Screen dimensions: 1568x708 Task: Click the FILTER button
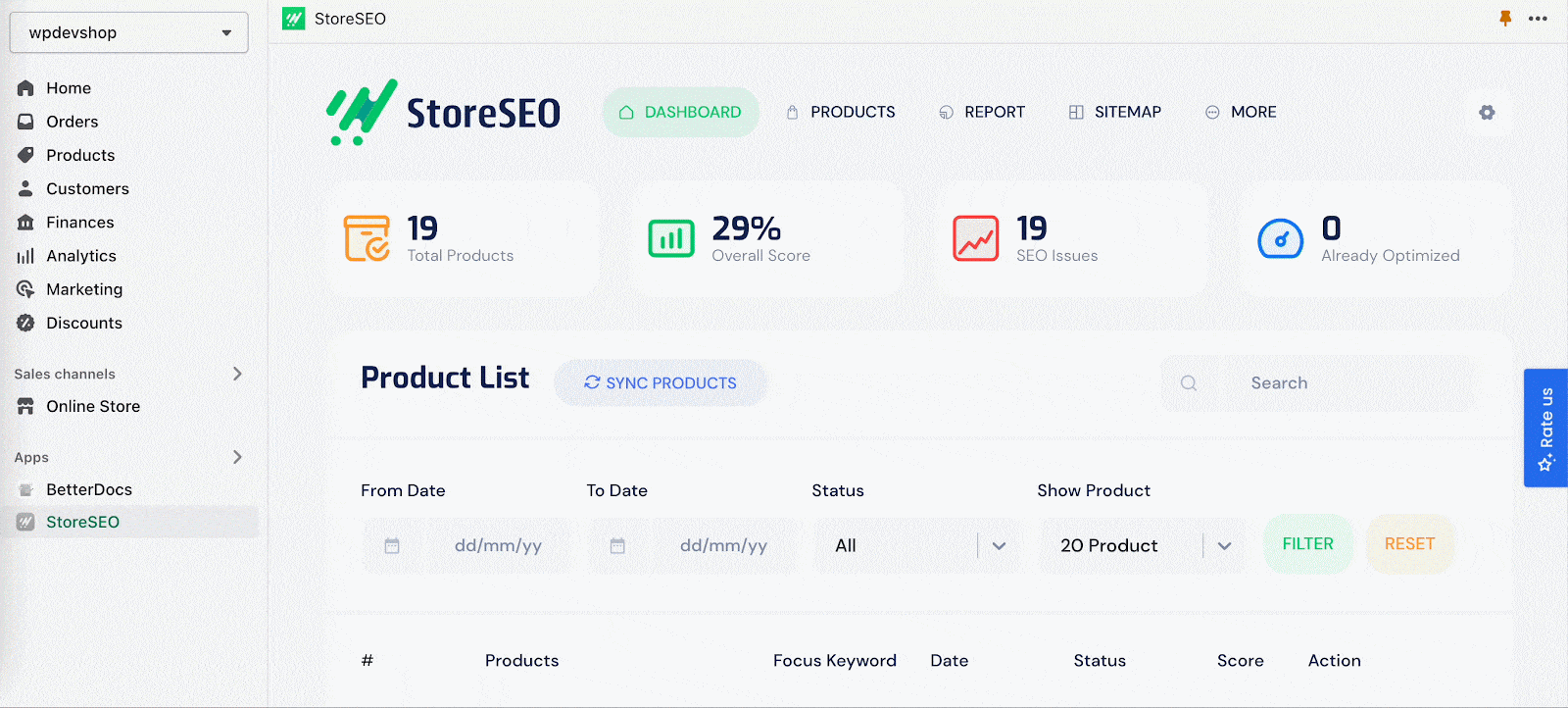tap(1308, 544)
